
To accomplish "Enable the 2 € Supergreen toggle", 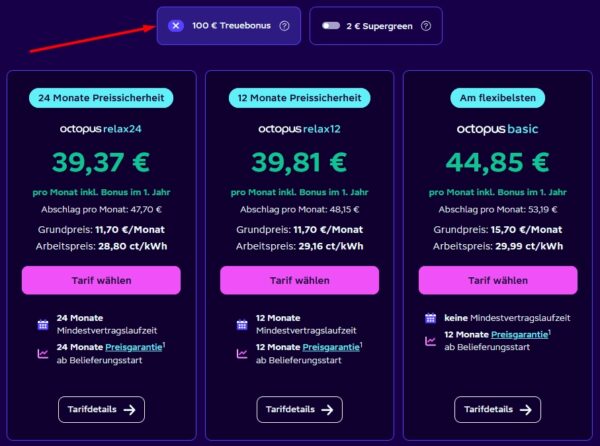I will tap(329, 25).
